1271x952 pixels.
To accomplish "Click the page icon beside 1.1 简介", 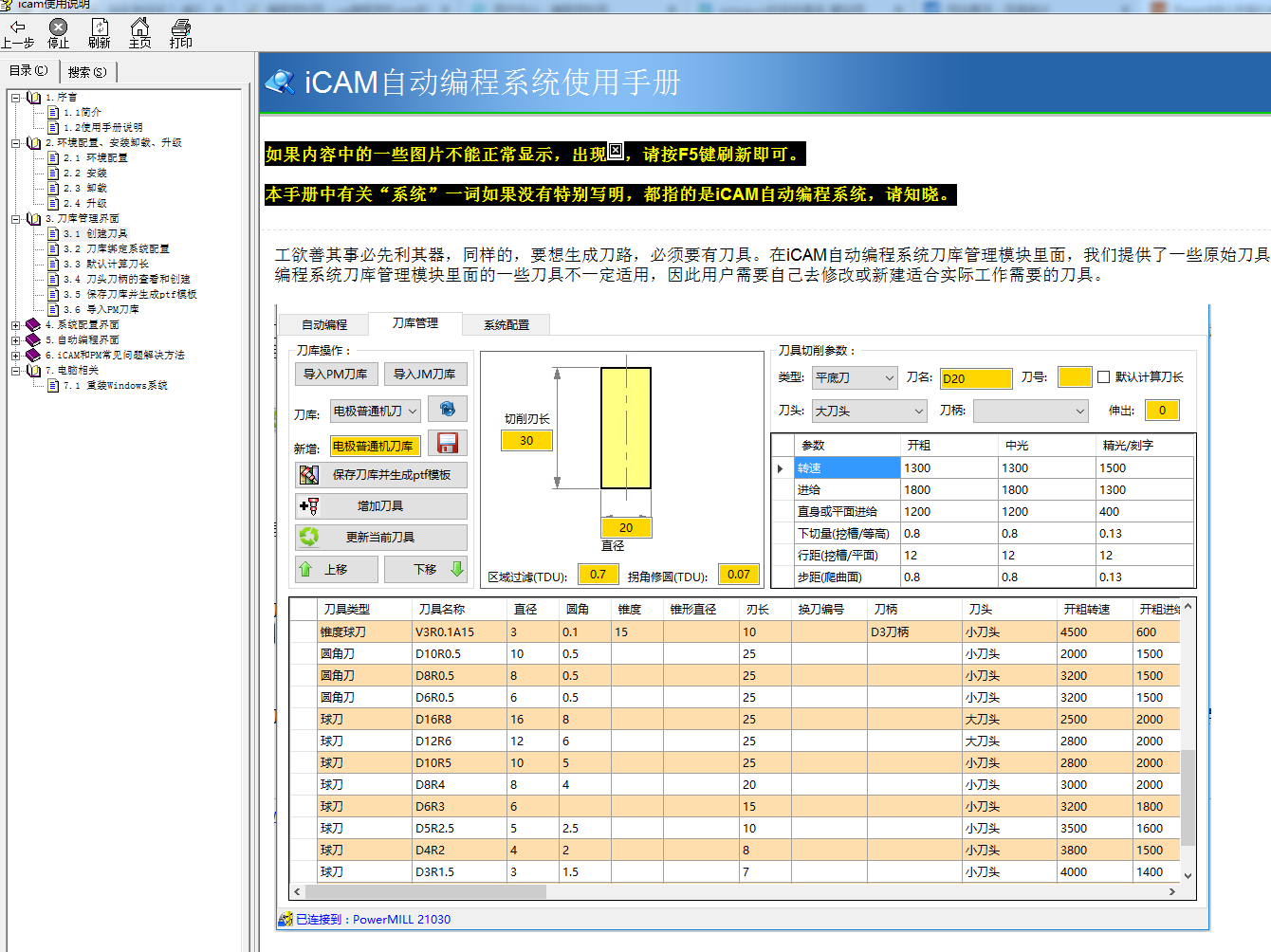I will (53, 113).
